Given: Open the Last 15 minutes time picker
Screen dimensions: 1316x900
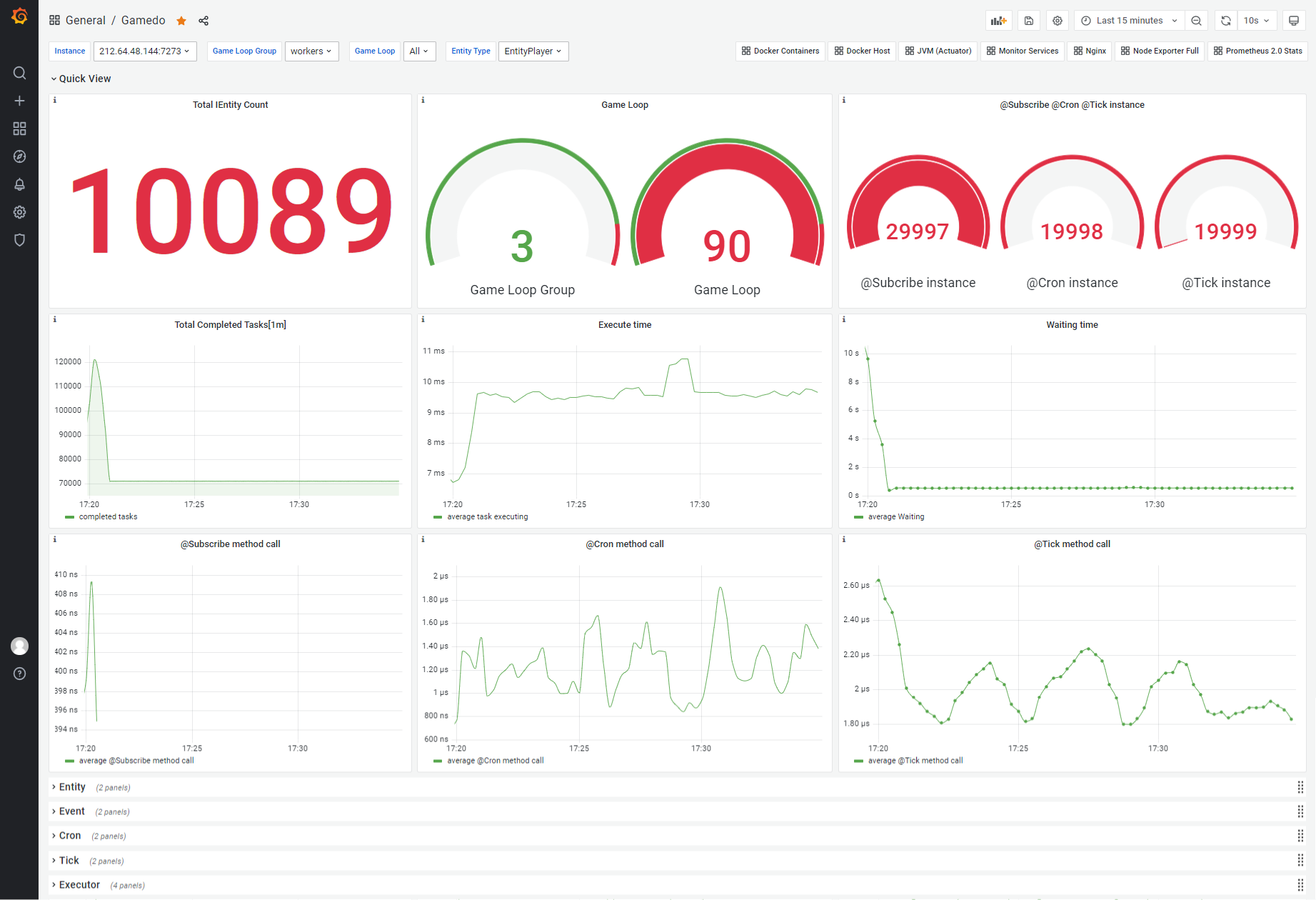Looking at the screenshot, I should coord(1129,21).
